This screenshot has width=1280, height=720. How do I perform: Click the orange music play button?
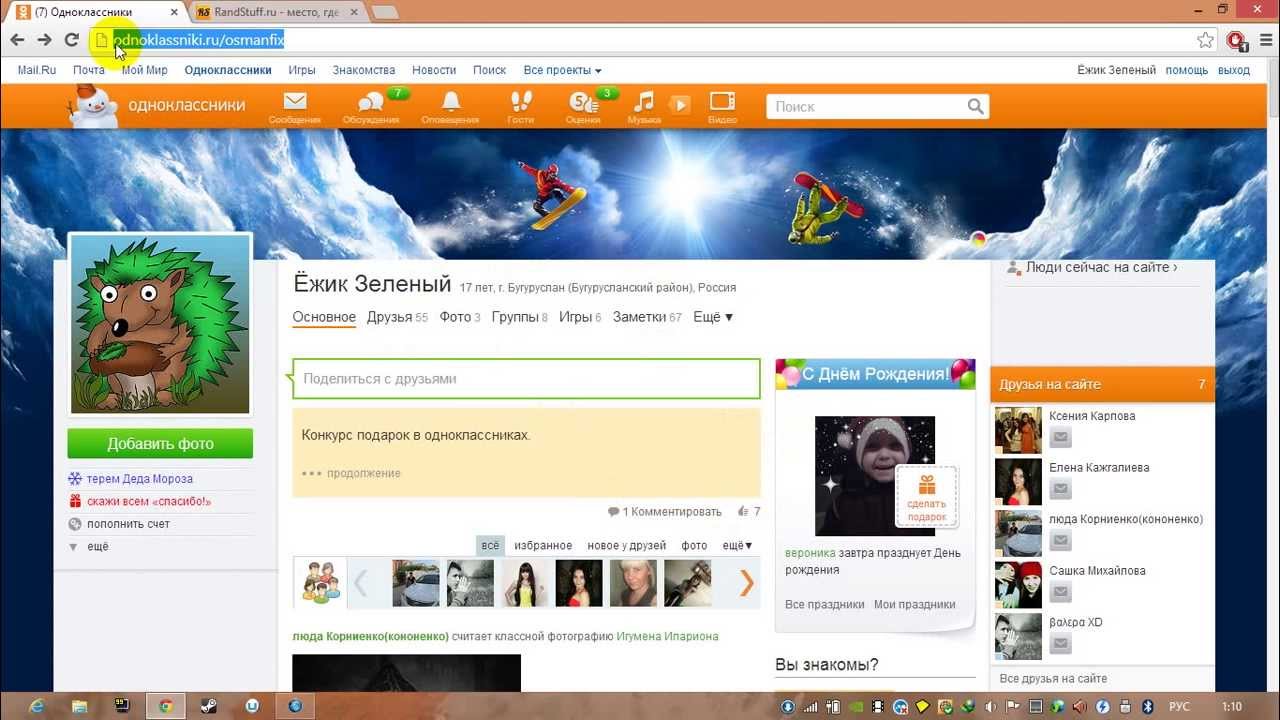coord(679,104)
